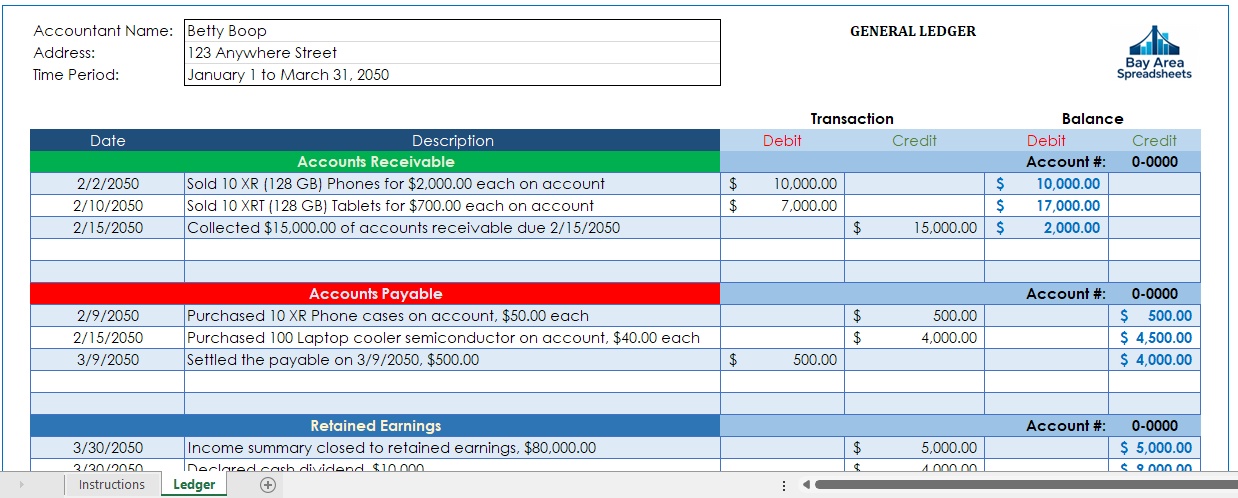
Task: Select the $ 5,000.00 balance credit cell
Action: tap(1155, 448)
